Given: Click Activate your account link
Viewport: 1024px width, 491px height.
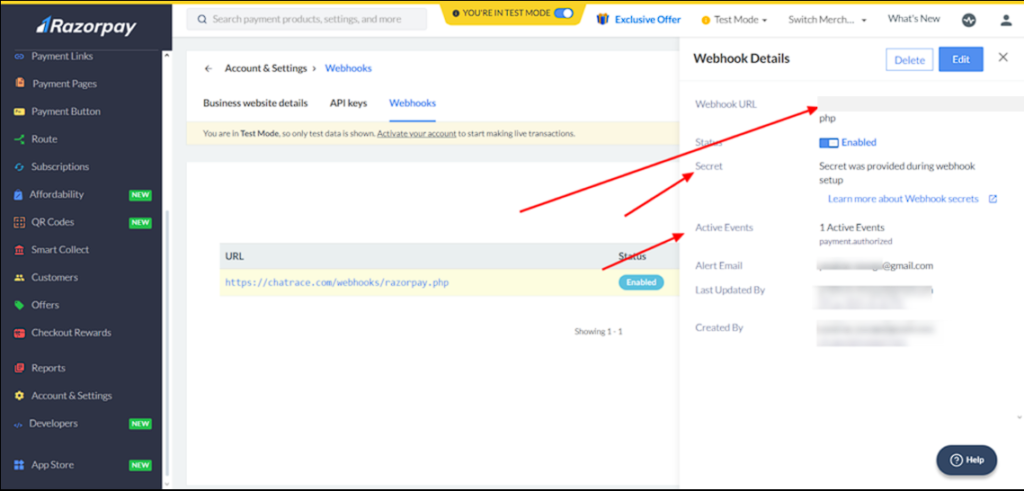Looking at the screenshot, I should 417,133.
